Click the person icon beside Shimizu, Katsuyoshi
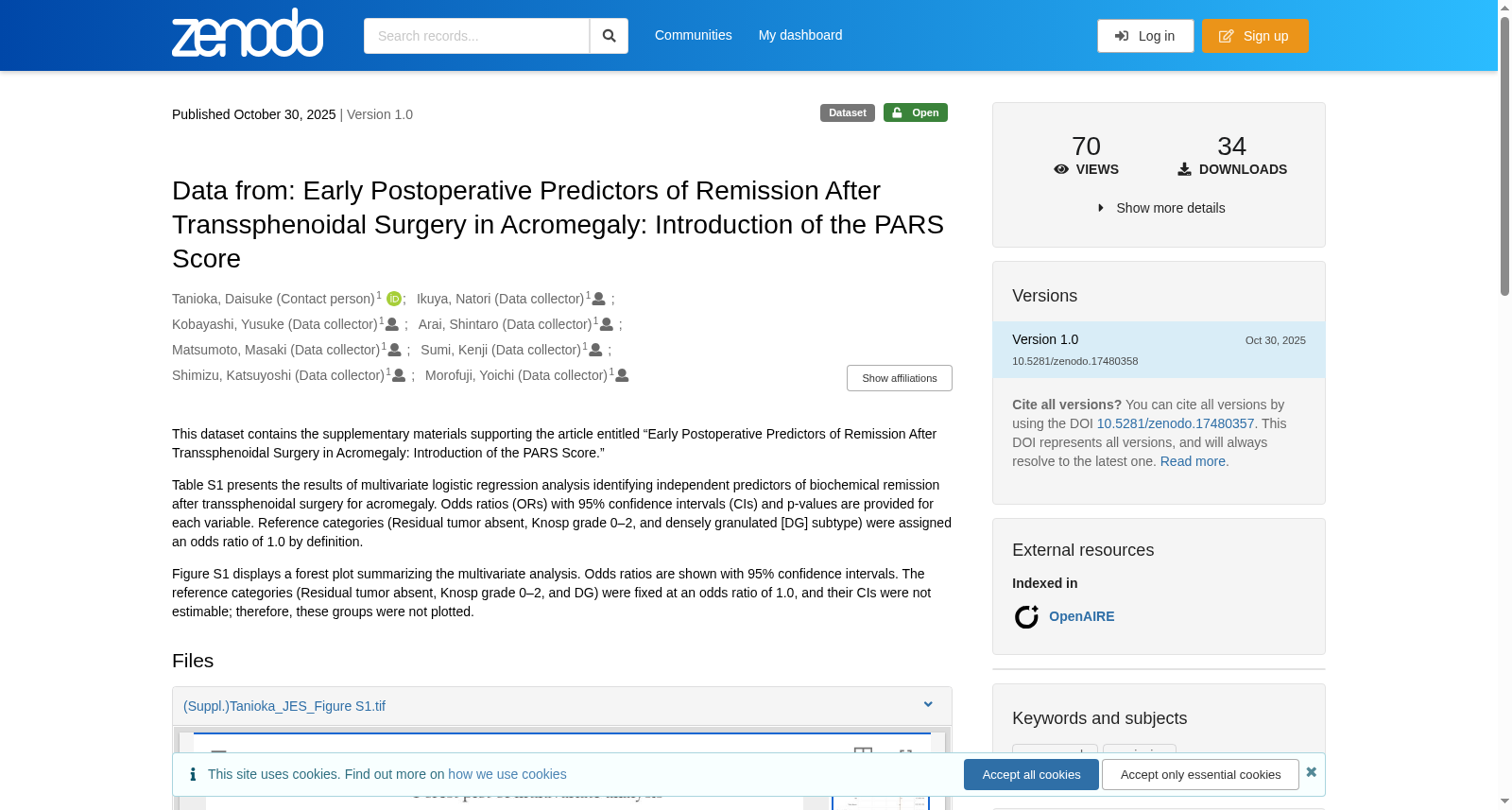Screen dimensions: 1512x810 tap(399, 375)
